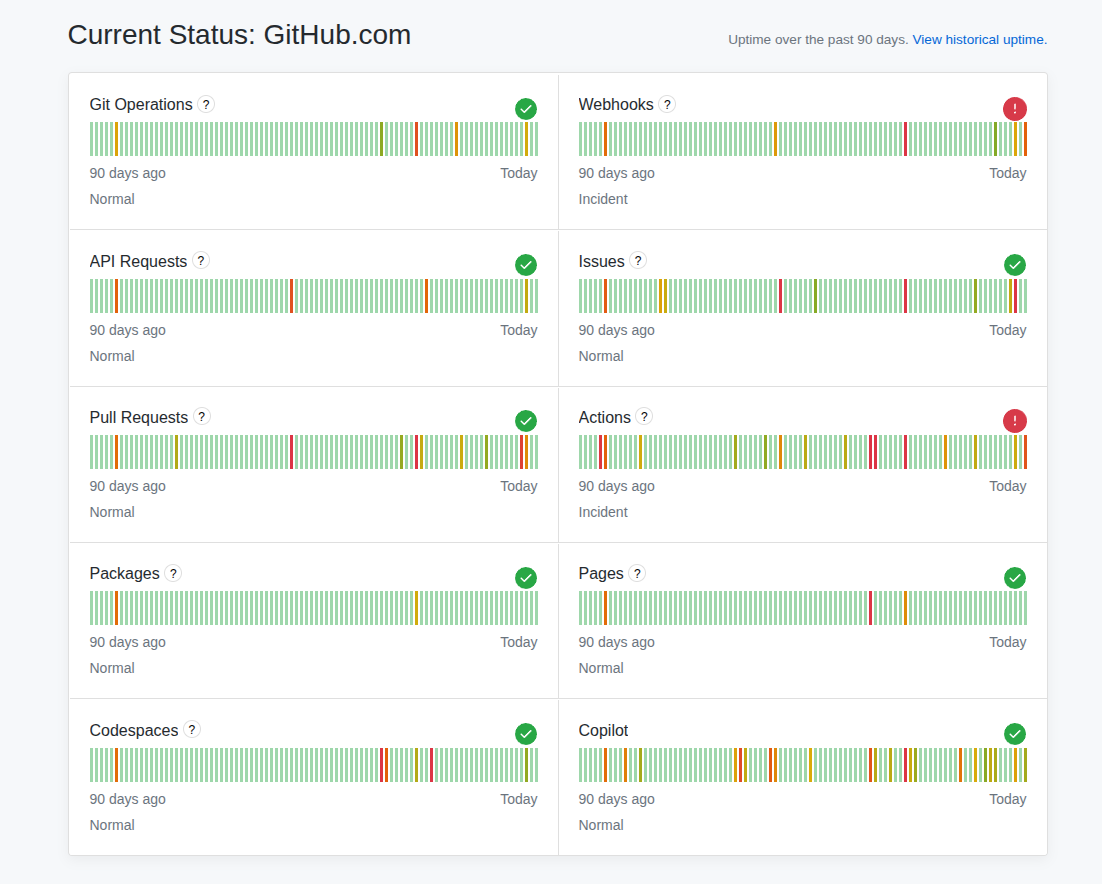Click the Webhooks component title
The image size is (1102, 884).
[x=616, y=105]
